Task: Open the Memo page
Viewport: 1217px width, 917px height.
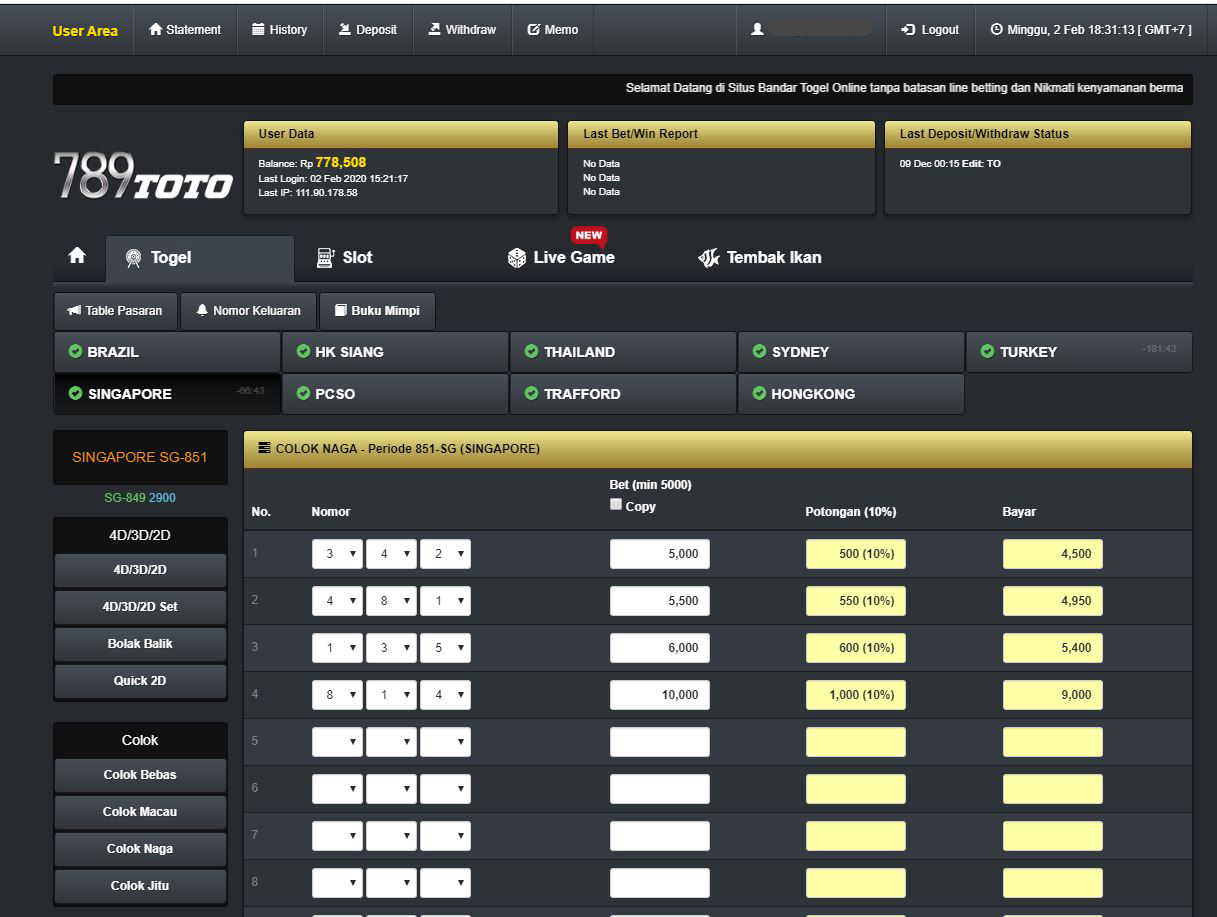Action: coord(552,30)
